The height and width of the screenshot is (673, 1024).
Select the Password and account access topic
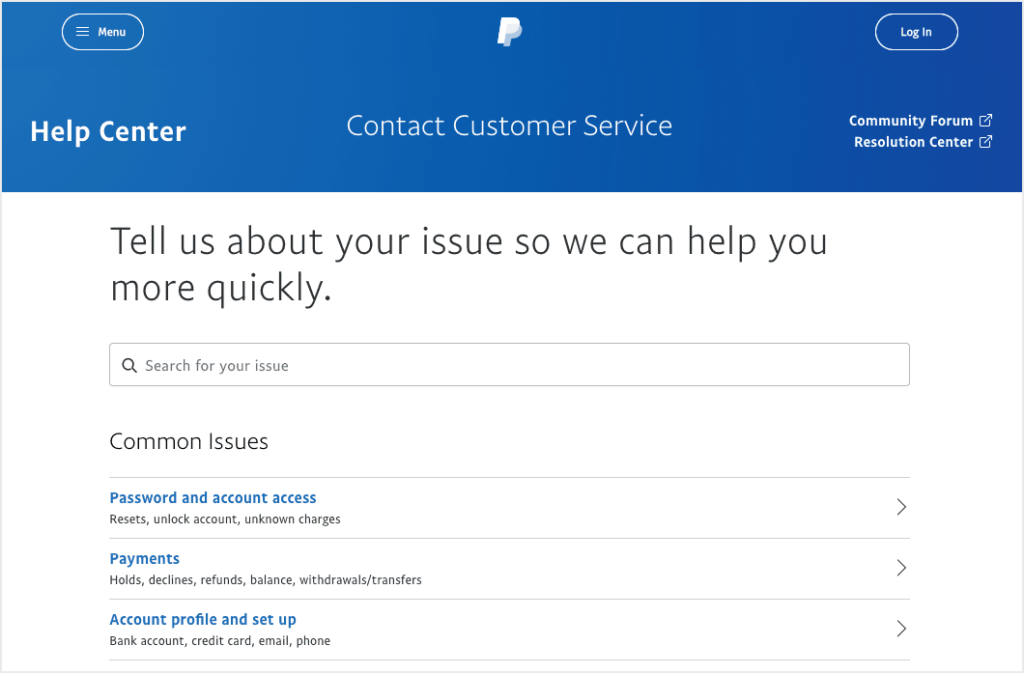212,497
